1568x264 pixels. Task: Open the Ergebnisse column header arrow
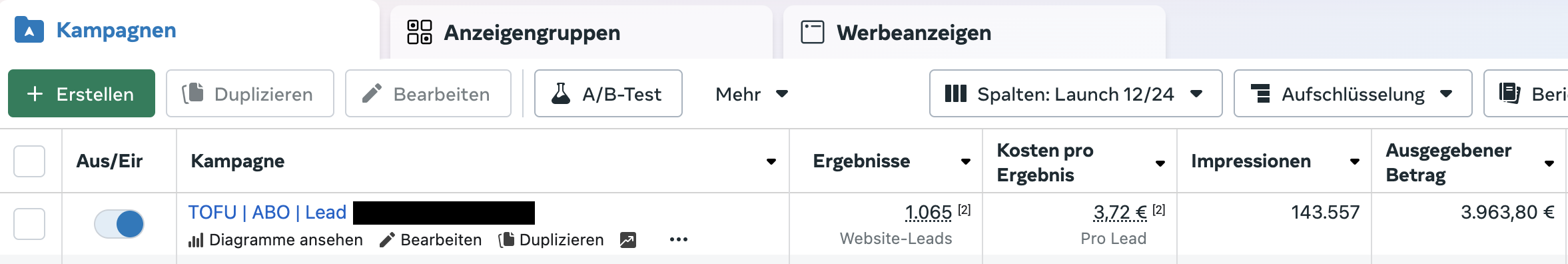pyautogui.click(x=965, y=161)
